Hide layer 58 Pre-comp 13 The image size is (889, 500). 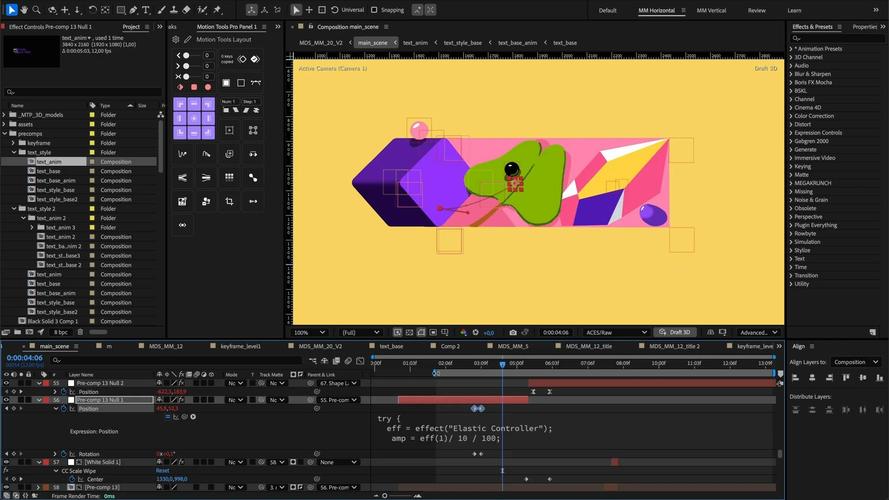[6, 487]
